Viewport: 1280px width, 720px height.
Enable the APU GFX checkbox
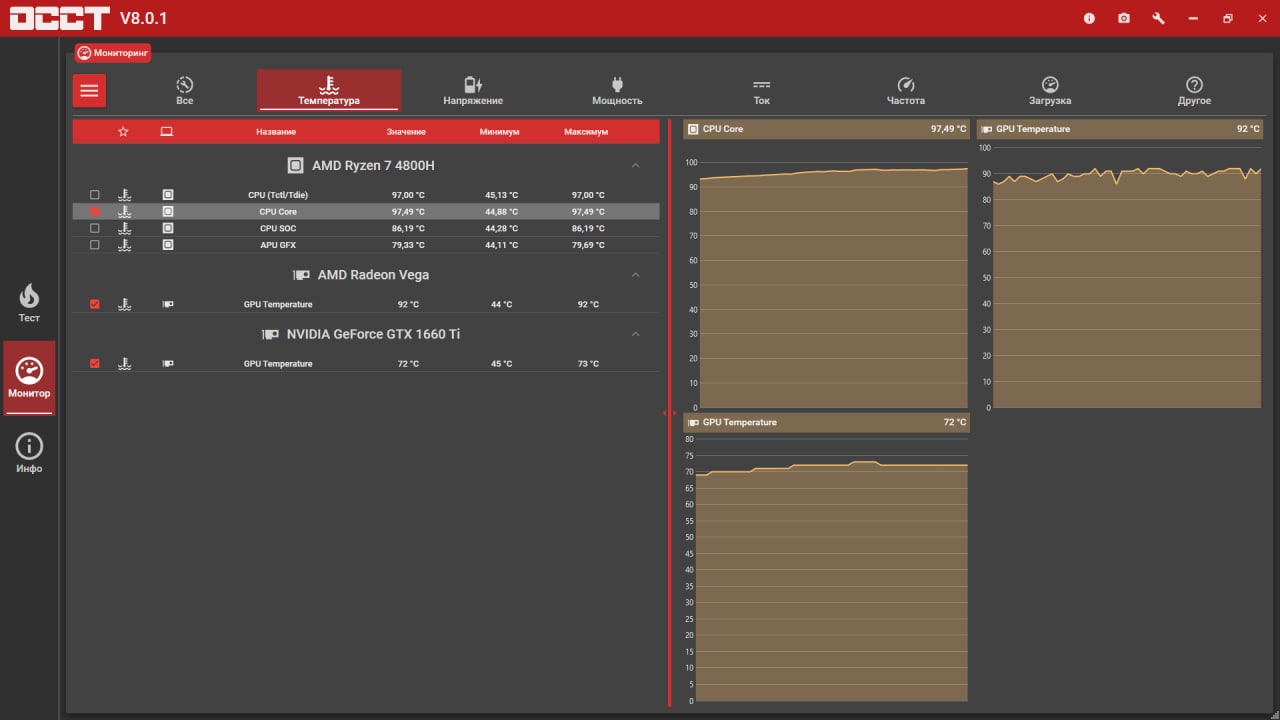[x=95, y=245]
